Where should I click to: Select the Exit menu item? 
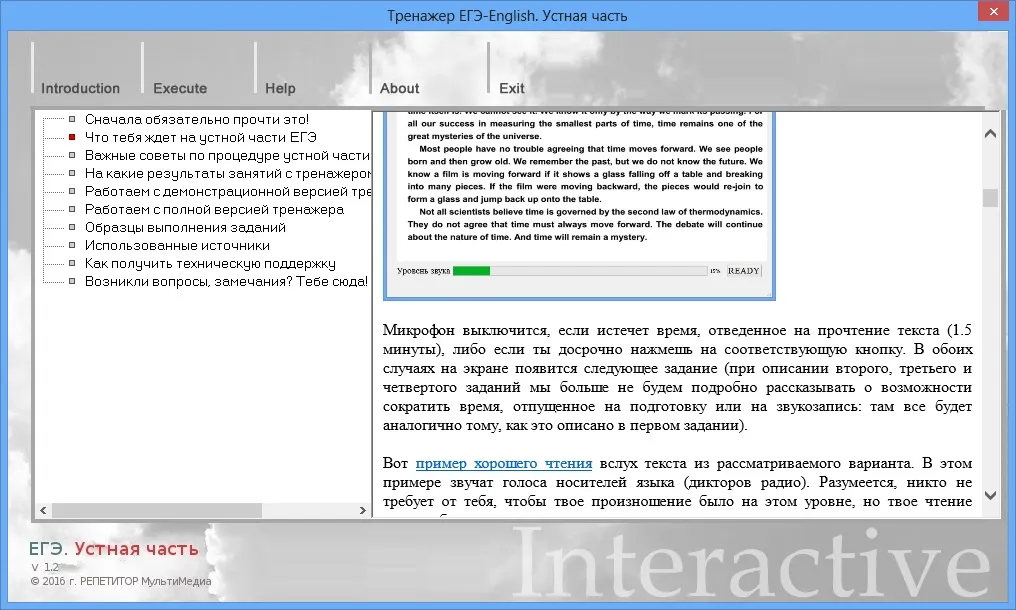pos(511,88)
